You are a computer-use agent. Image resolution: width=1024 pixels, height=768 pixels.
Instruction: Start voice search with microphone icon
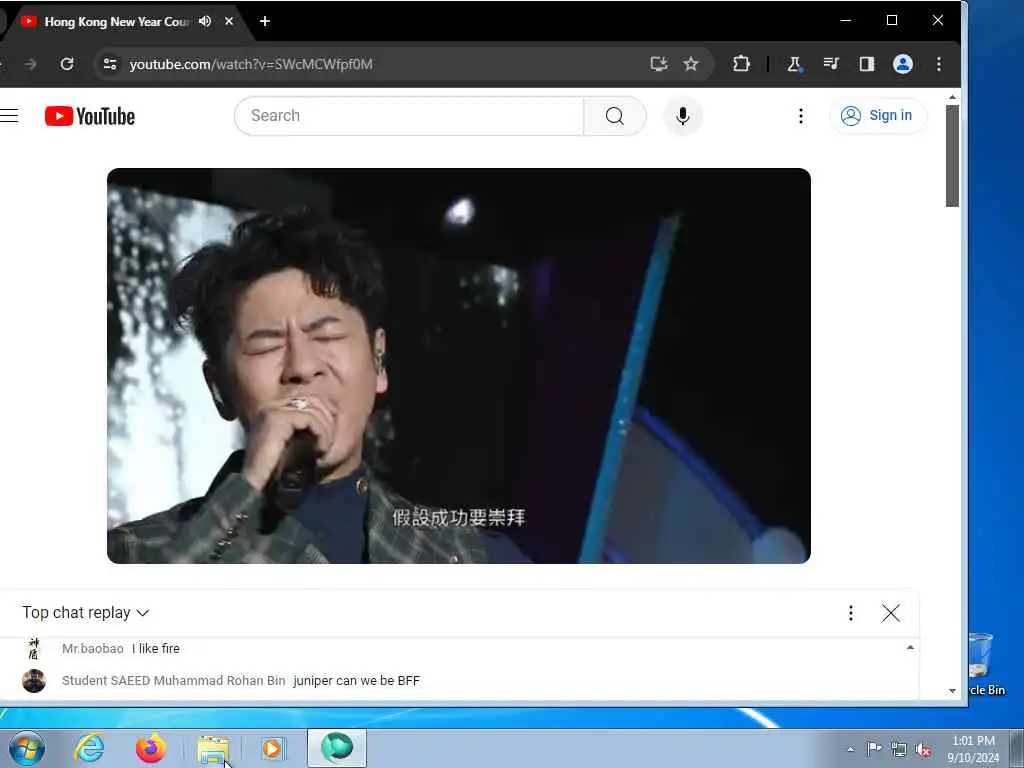coord(682,116)
